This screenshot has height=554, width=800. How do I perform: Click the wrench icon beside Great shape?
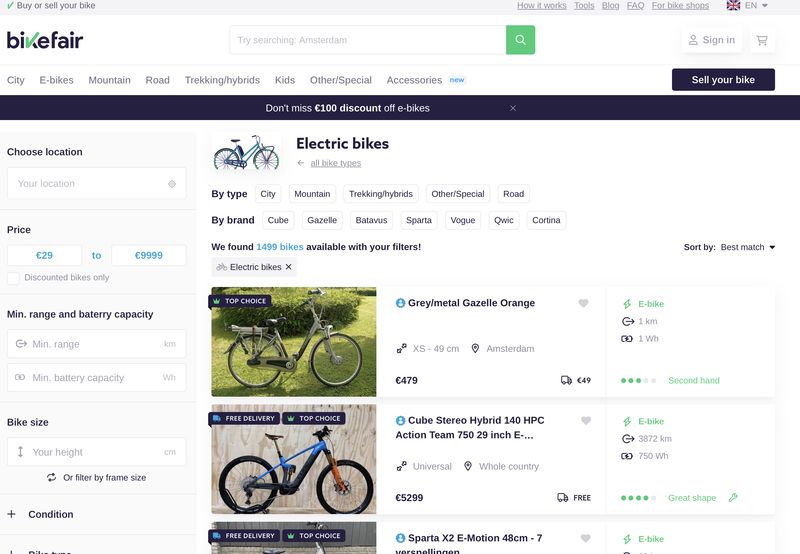(733, 497)
